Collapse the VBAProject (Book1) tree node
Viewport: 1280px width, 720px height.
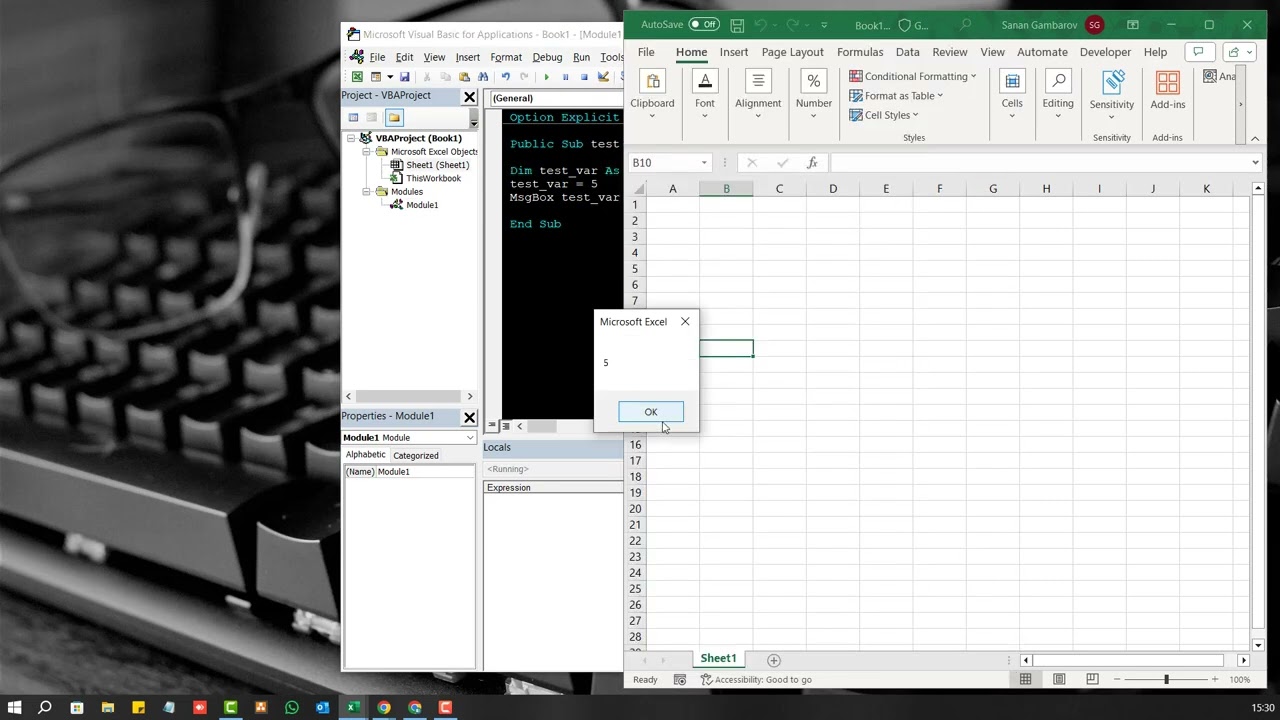pyautogui.click(x=352, y=138)
